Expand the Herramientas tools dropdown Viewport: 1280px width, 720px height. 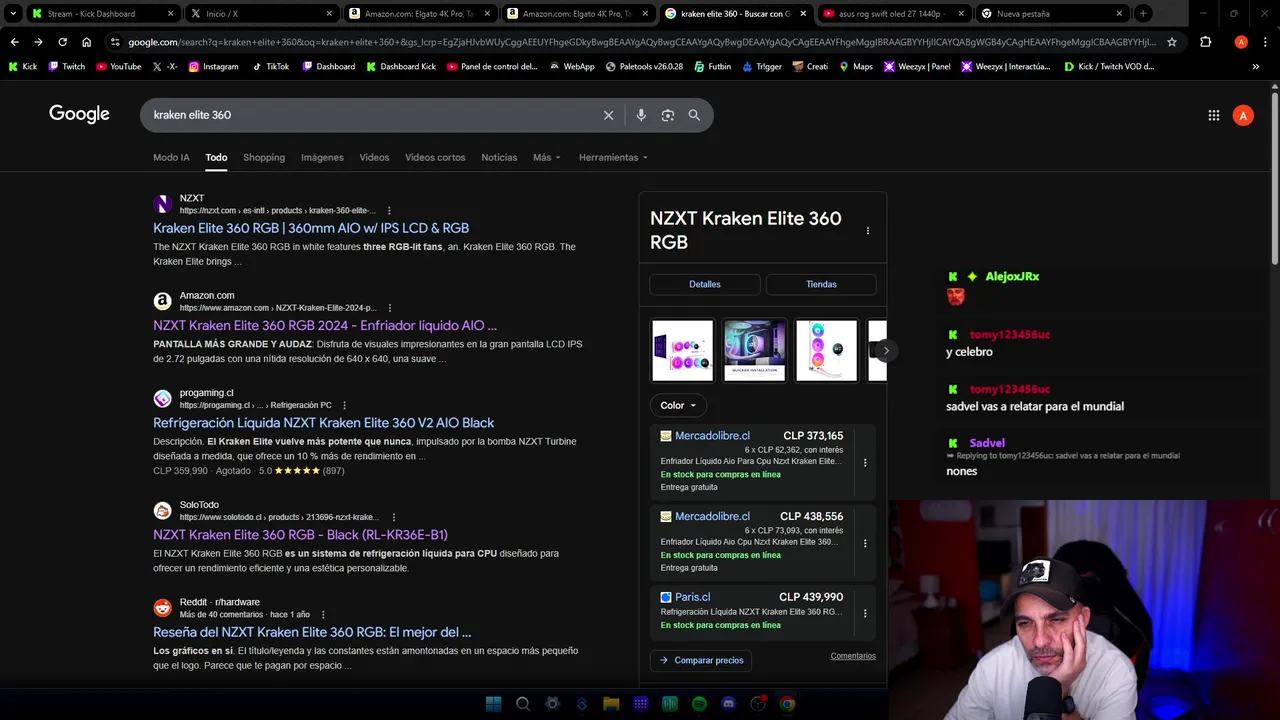[613, 157]
